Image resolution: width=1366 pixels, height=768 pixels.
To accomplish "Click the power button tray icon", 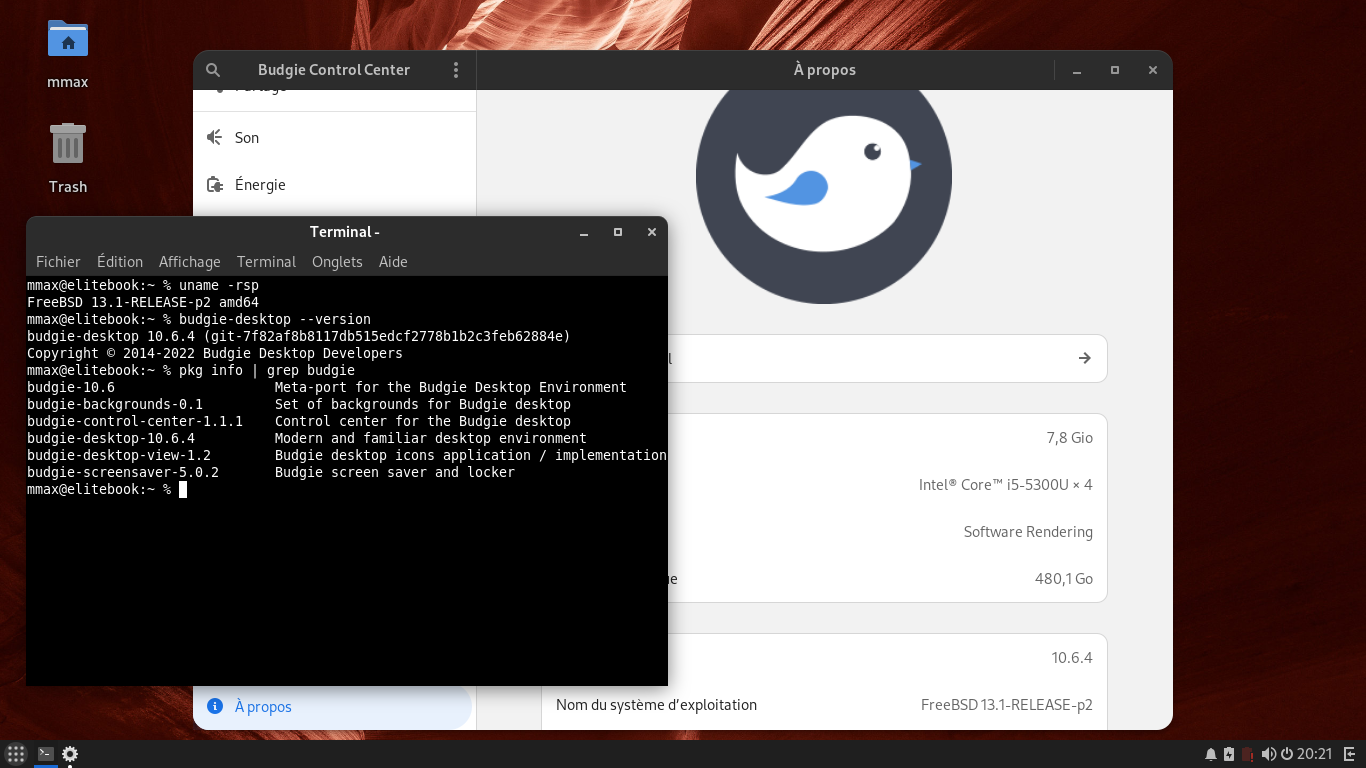I will pos(1286,754).
